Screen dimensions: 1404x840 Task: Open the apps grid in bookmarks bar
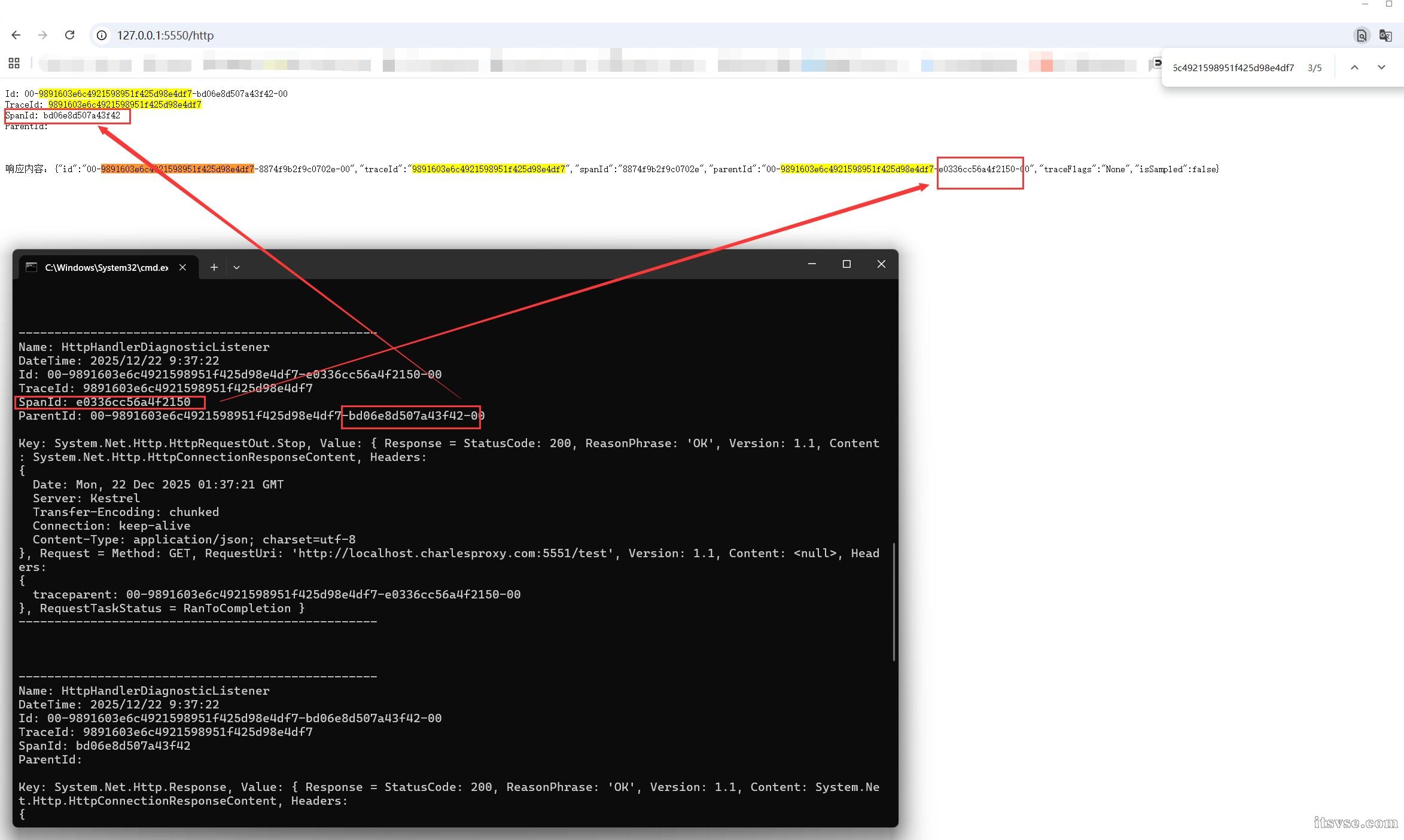(14, 63)
